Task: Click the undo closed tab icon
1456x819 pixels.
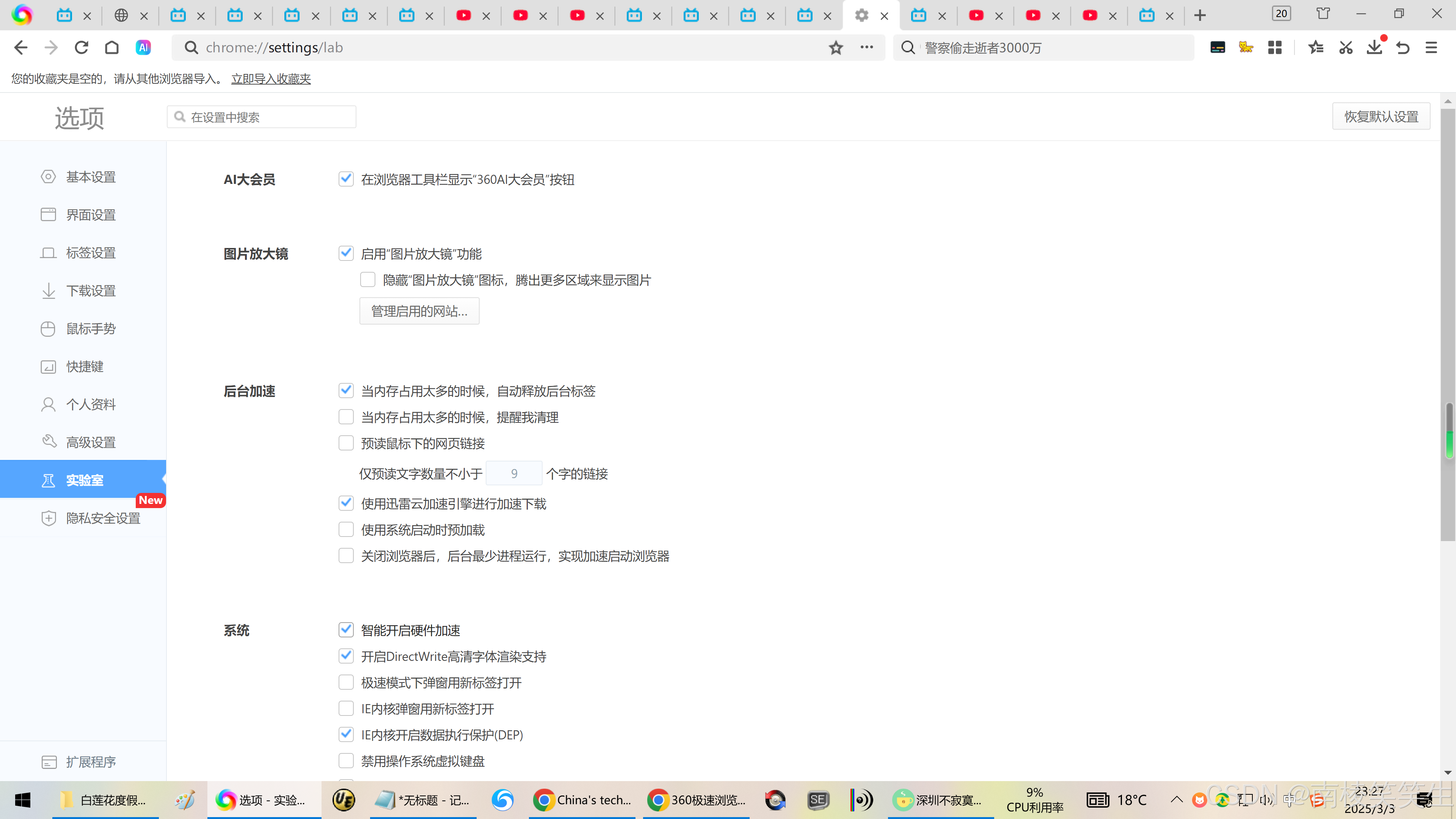Action: 1402,47
